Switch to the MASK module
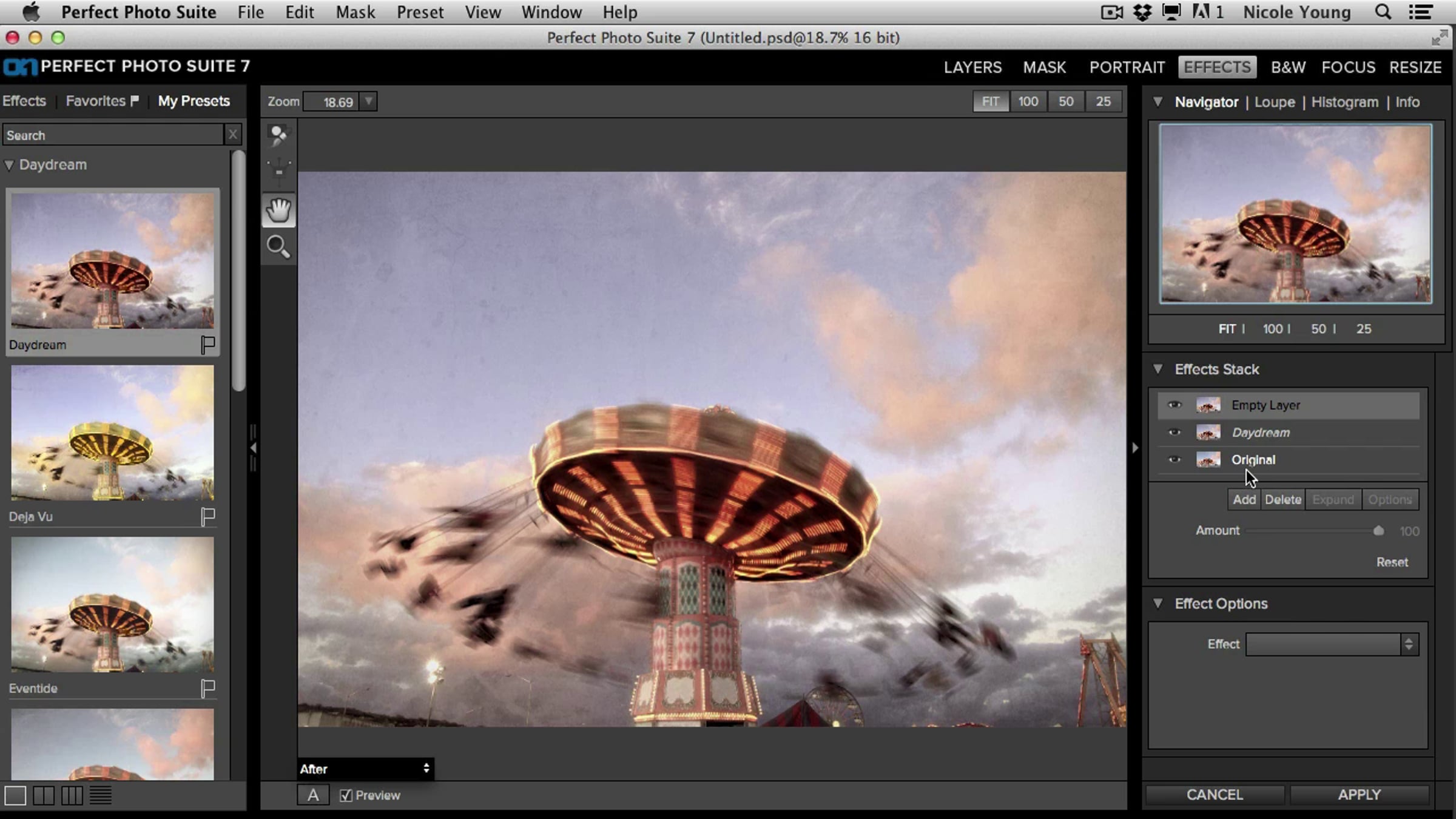1456x819 pixels. [x=1044, y=67]
